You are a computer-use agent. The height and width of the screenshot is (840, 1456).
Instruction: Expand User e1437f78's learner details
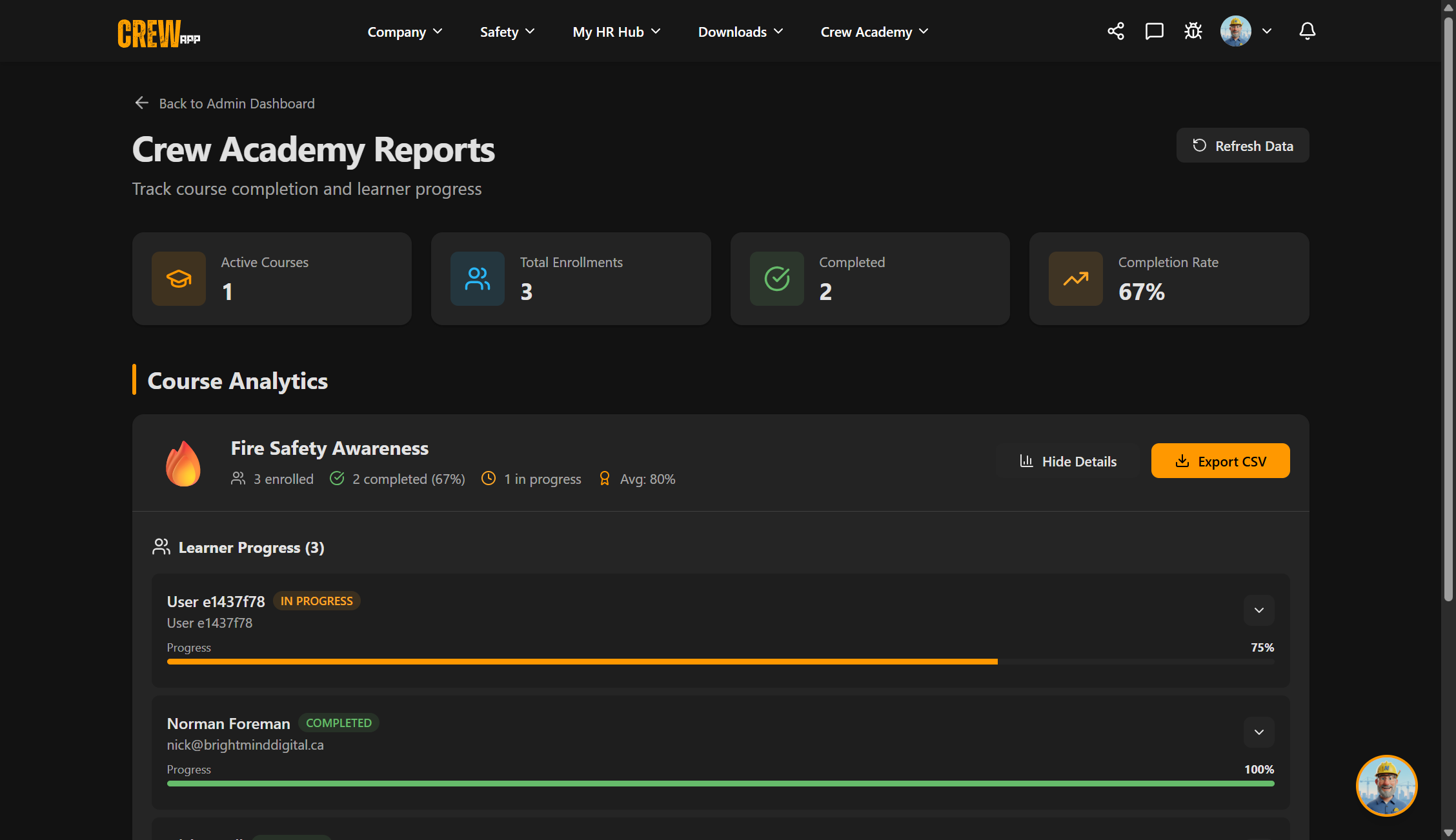[1259, 610]
